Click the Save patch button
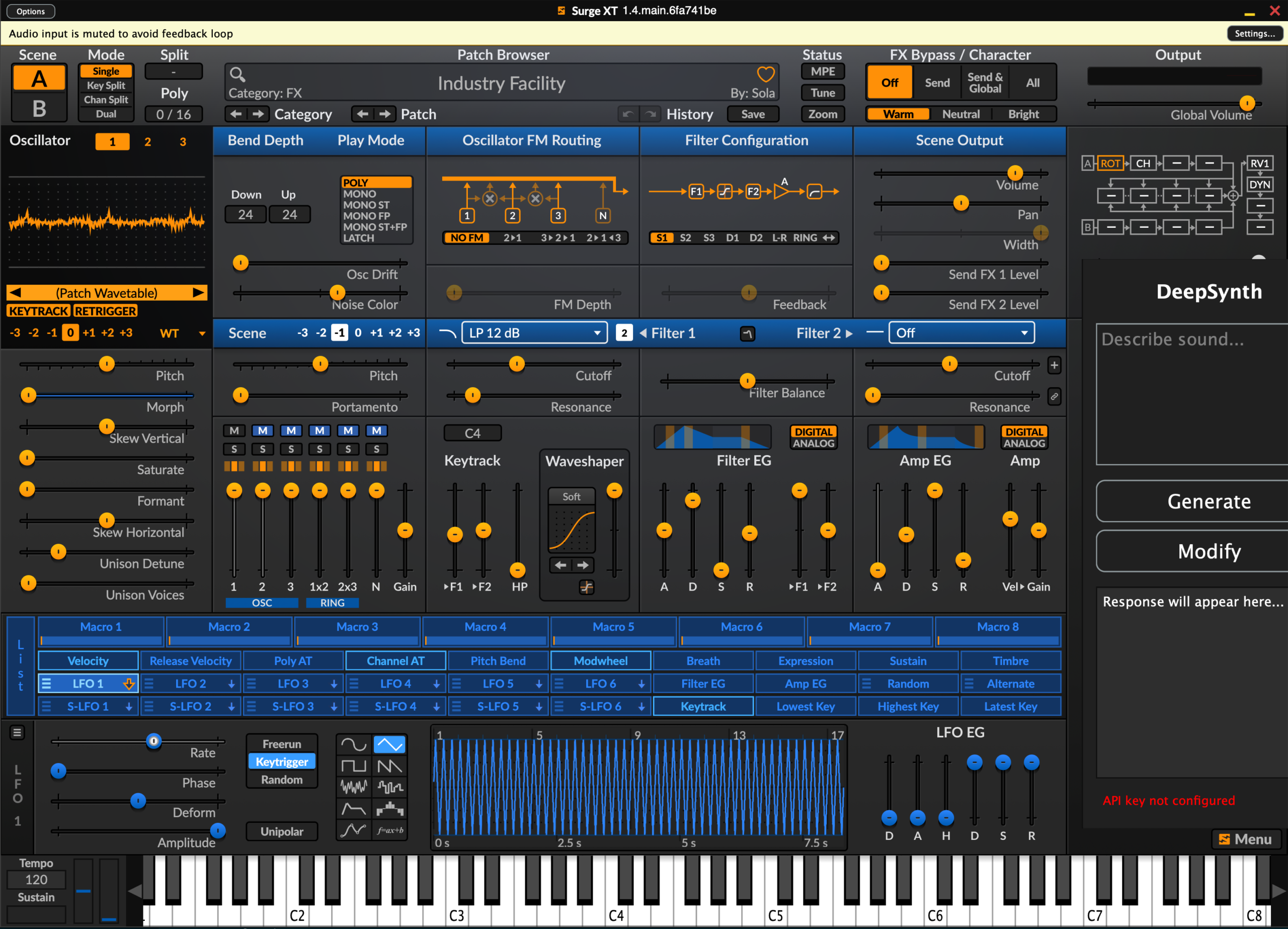The image size is (1288, 929). (x=753, y=114)
